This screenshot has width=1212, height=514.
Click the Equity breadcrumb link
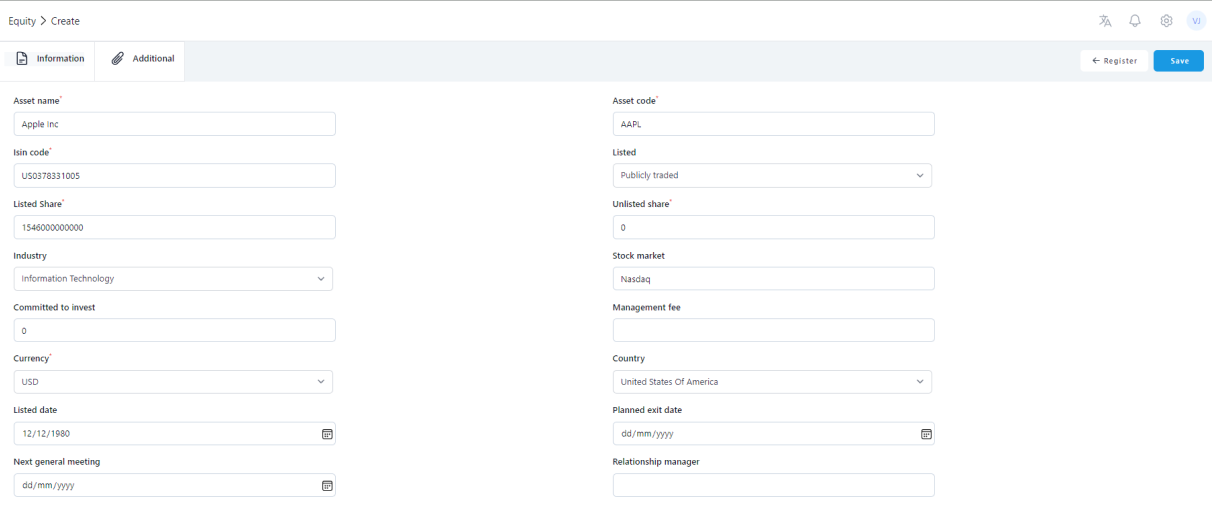22,21
